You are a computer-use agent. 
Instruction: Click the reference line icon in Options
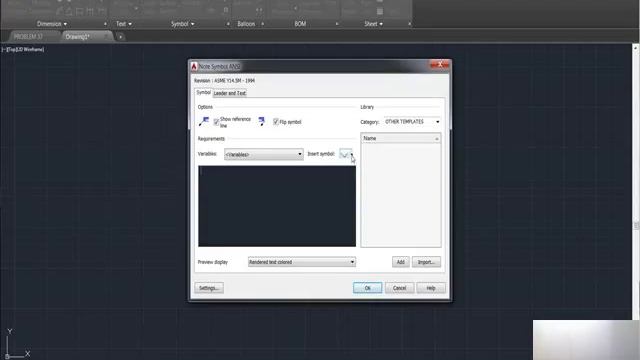(204, 121)
